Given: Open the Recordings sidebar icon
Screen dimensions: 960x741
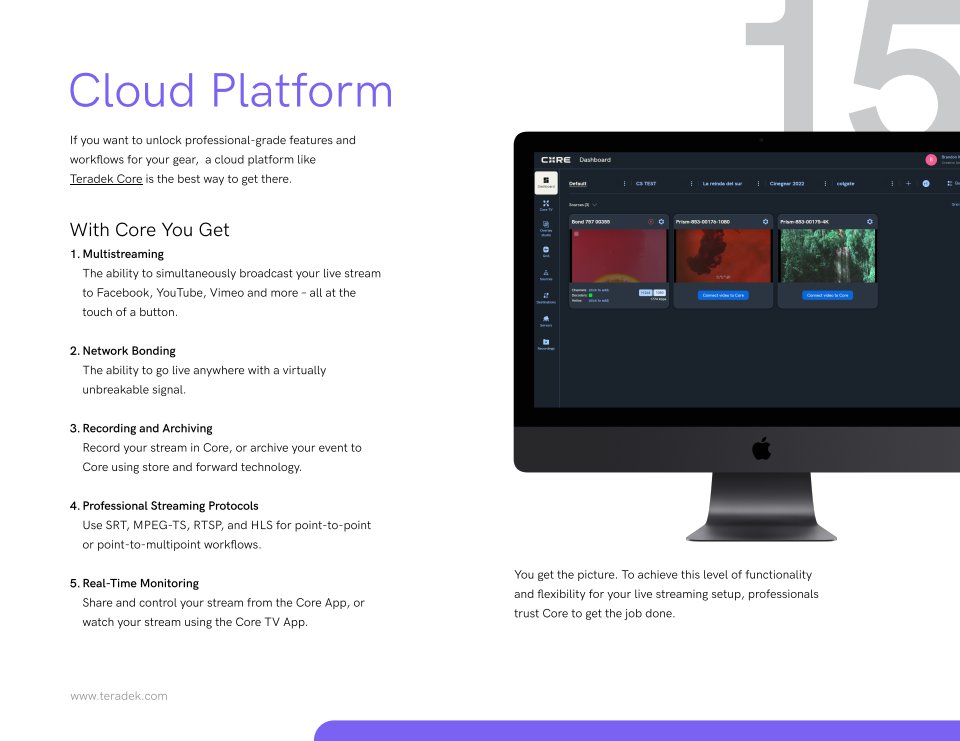Looking at the screenshot, I should tap(546, 344).
